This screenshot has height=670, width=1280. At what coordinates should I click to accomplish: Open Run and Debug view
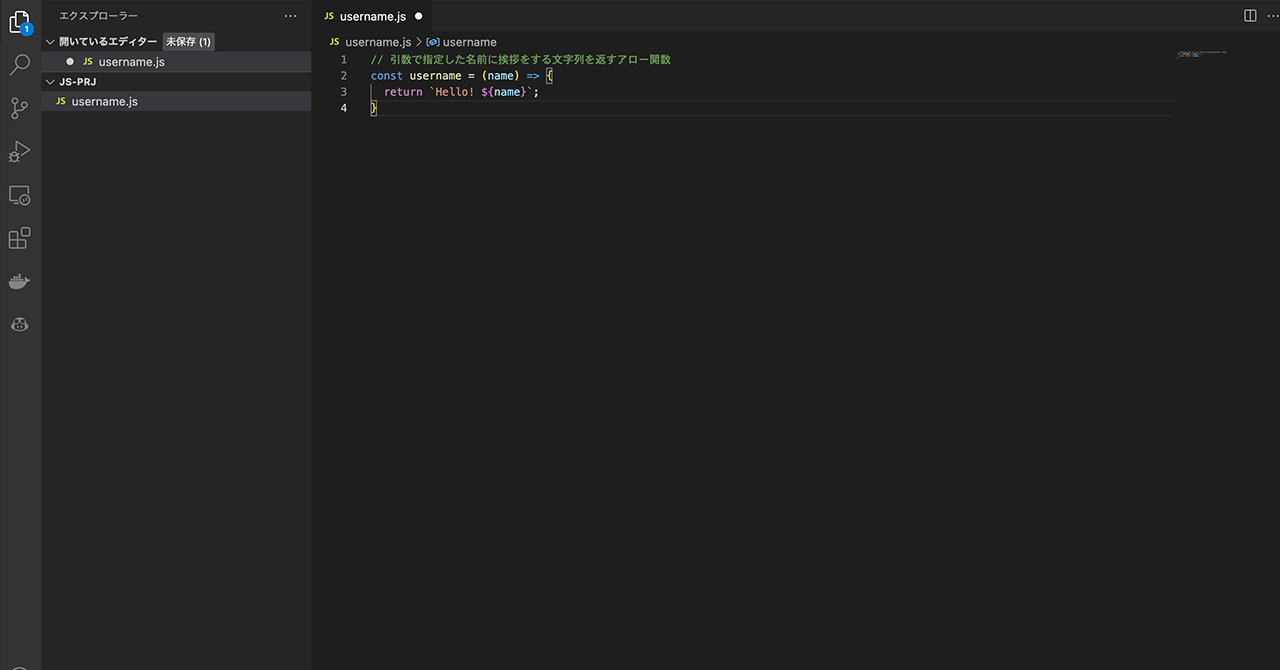click(x=19, y=152)
